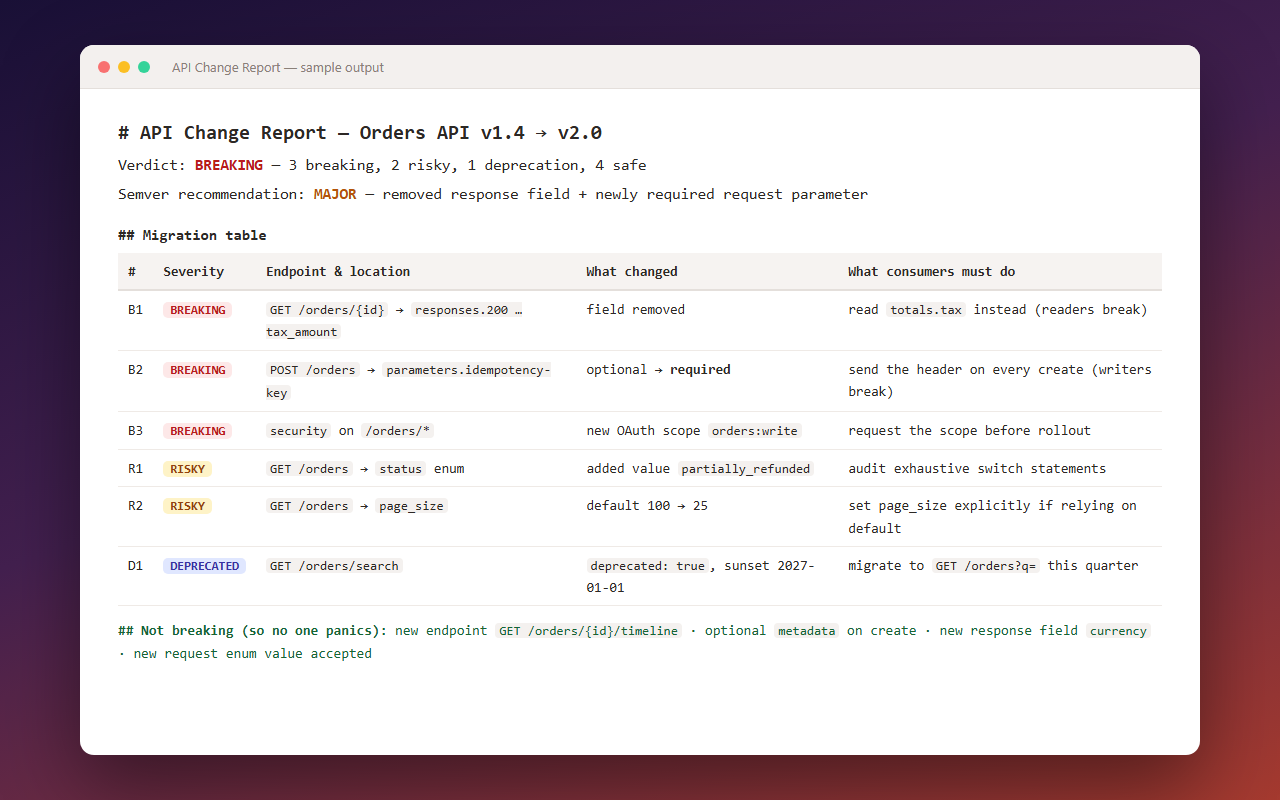The height and width of the screenshot is (800, 1280).
Task: Click the '## Not breaking (so no one panics):' heading
Action: (252, 631)
